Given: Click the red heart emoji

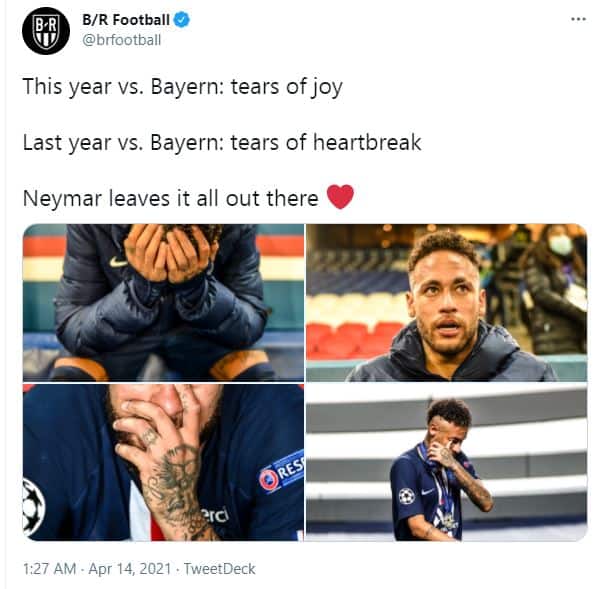Looking at the screenshot, I should [340, 197].
